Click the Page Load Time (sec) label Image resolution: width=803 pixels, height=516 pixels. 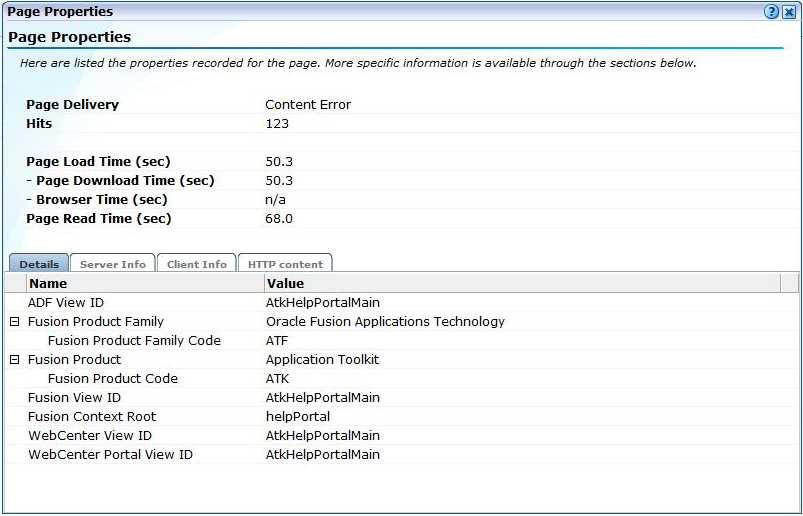[98, 161]
